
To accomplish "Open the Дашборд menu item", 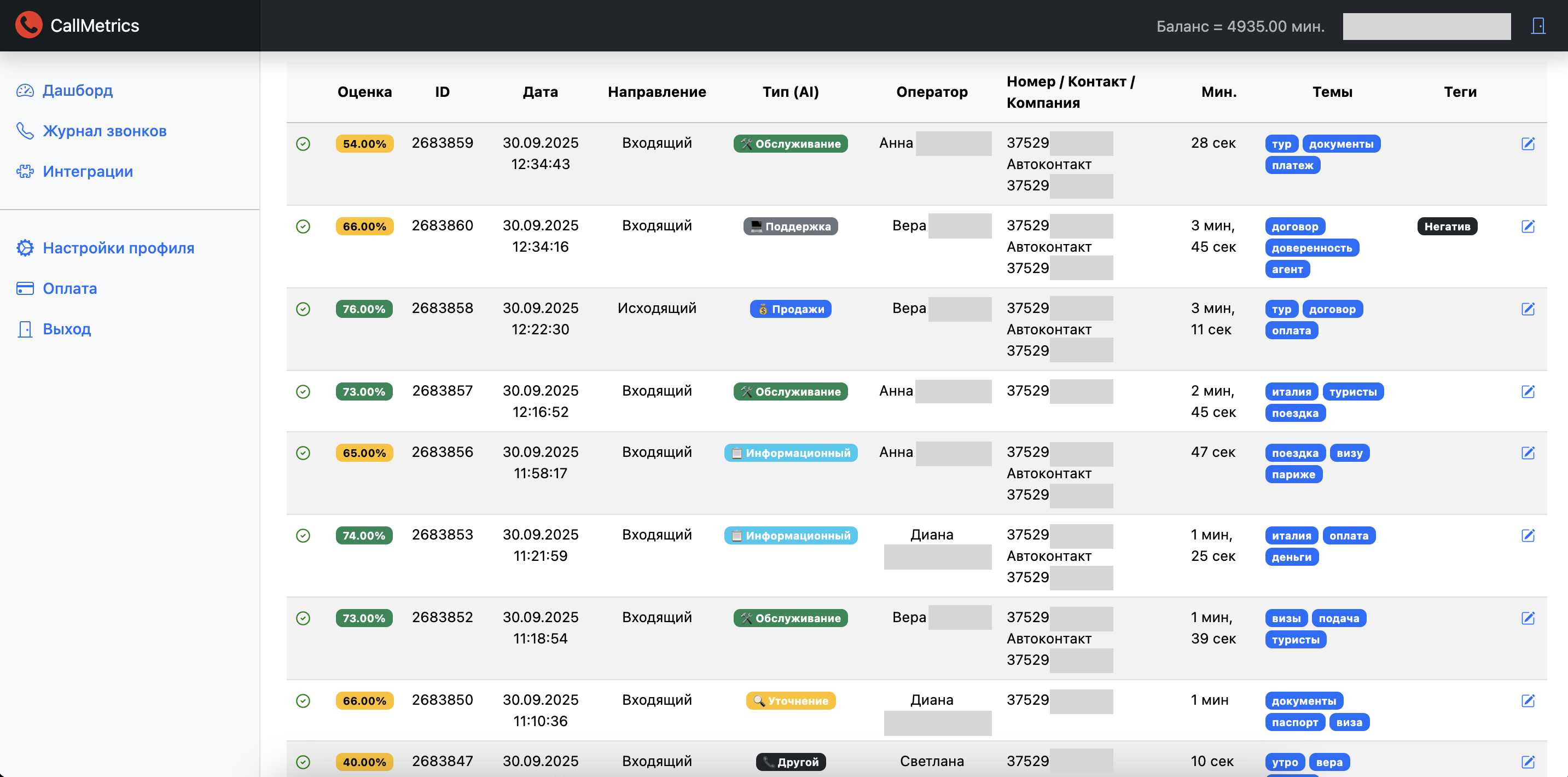I will (x=77, y=91).
